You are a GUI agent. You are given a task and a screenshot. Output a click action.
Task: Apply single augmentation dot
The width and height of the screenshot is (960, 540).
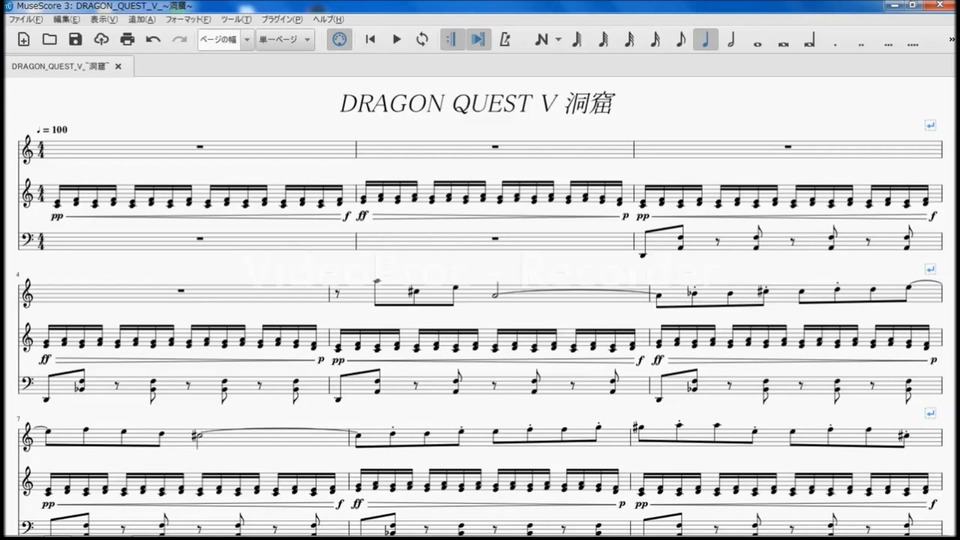(x=836, y=44)
